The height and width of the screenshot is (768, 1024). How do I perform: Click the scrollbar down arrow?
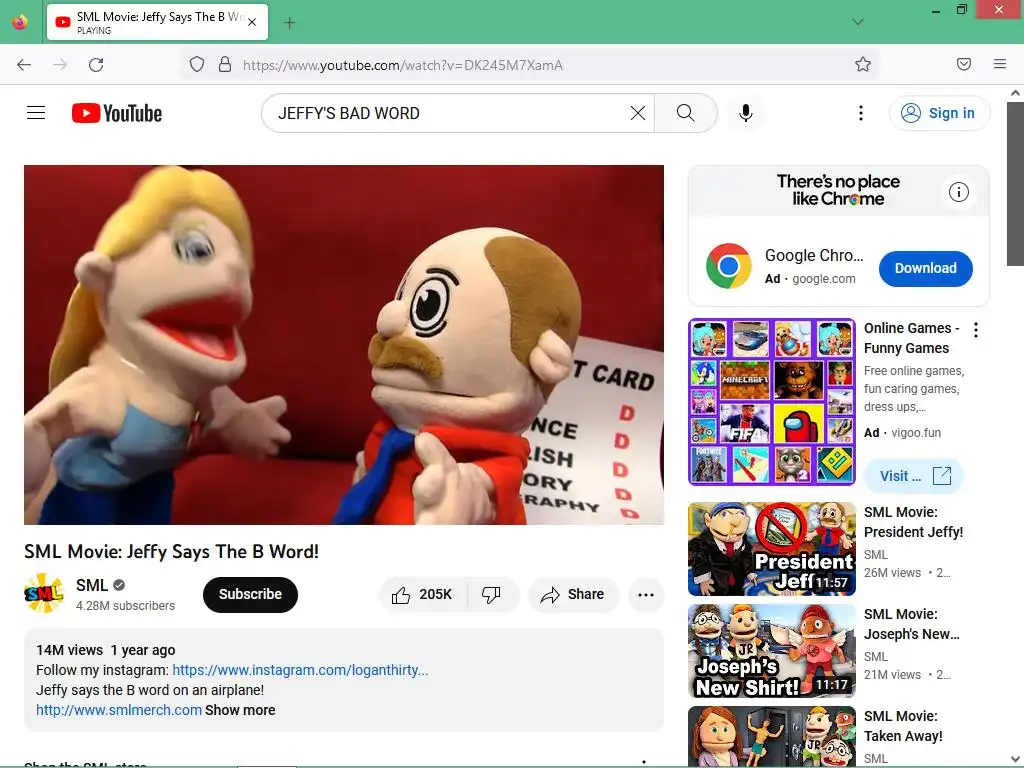click(x=1015, y=760)
